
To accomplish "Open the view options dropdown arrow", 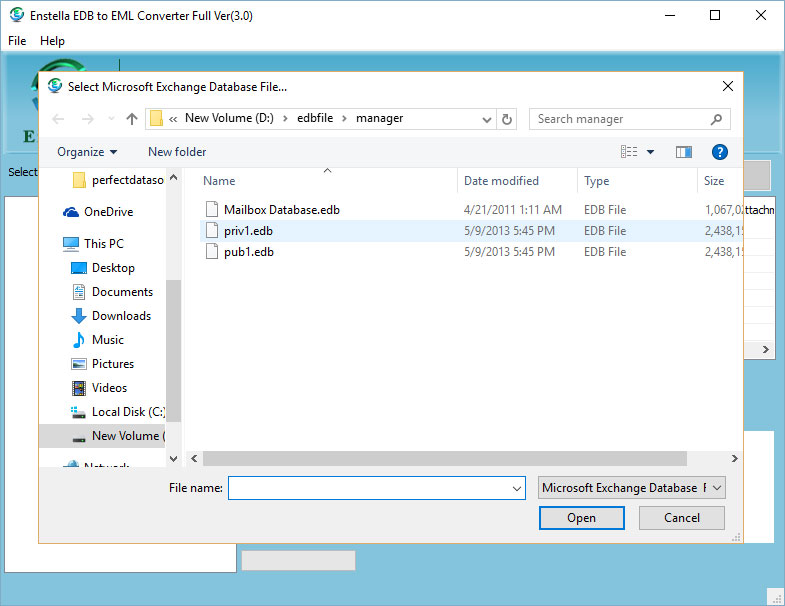I will [x=650, y=152].
